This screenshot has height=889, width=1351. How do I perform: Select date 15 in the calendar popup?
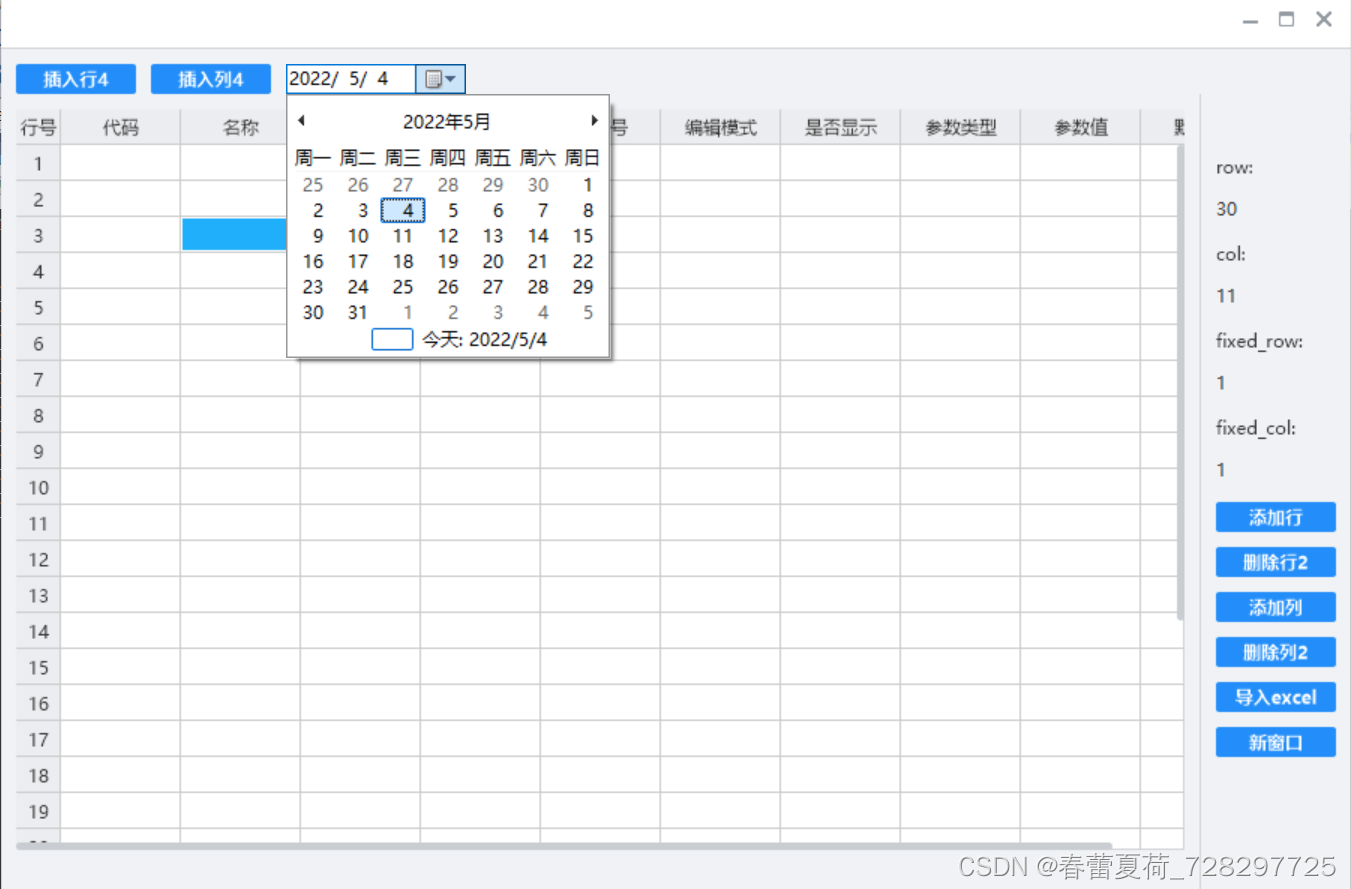[x=582, y=236]
